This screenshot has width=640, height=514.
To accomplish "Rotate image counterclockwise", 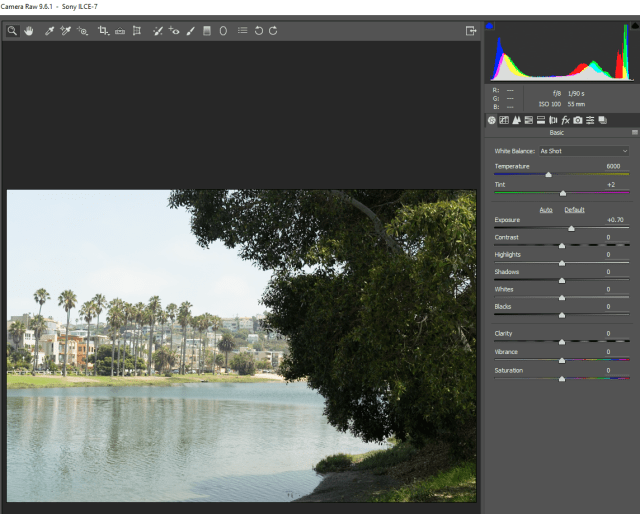I will (258, 31).
